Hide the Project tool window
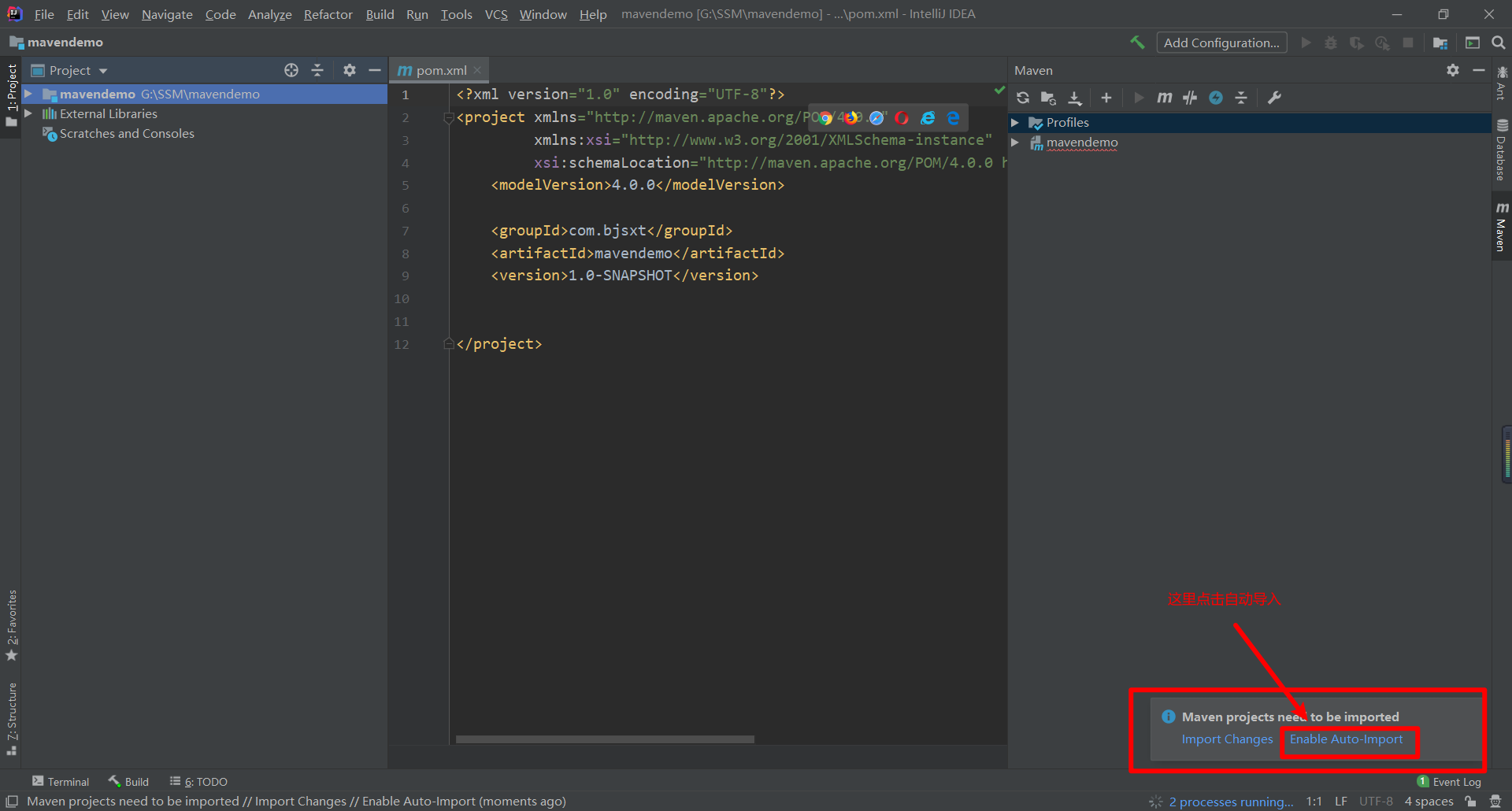The image size is (1512, 811). (x=375, y=70)
